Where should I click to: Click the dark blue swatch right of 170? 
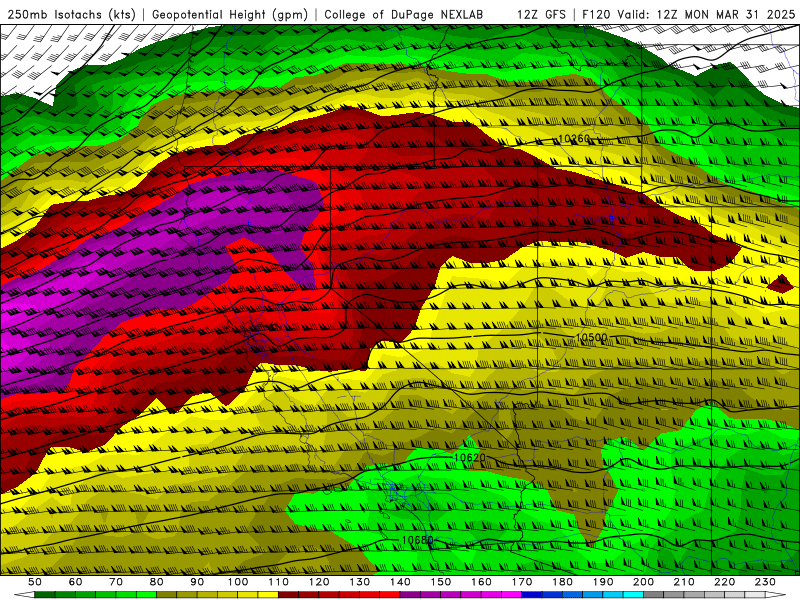click(x=532, y=595)
